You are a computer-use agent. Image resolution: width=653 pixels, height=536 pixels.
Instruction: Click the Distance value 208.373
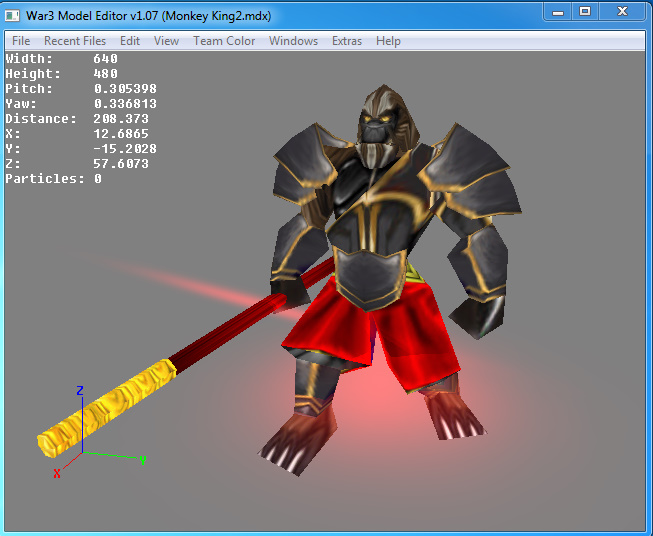(x=121, y=119)
